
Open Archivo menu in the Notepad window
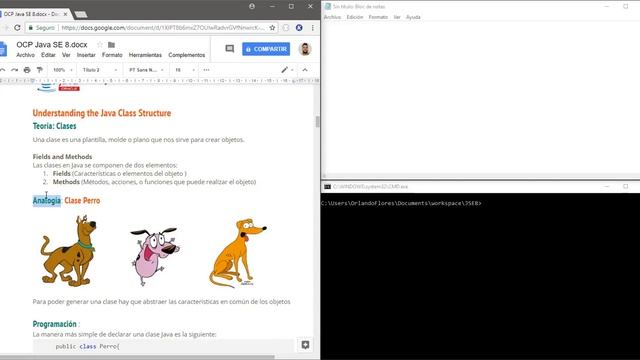click(332, 17)
